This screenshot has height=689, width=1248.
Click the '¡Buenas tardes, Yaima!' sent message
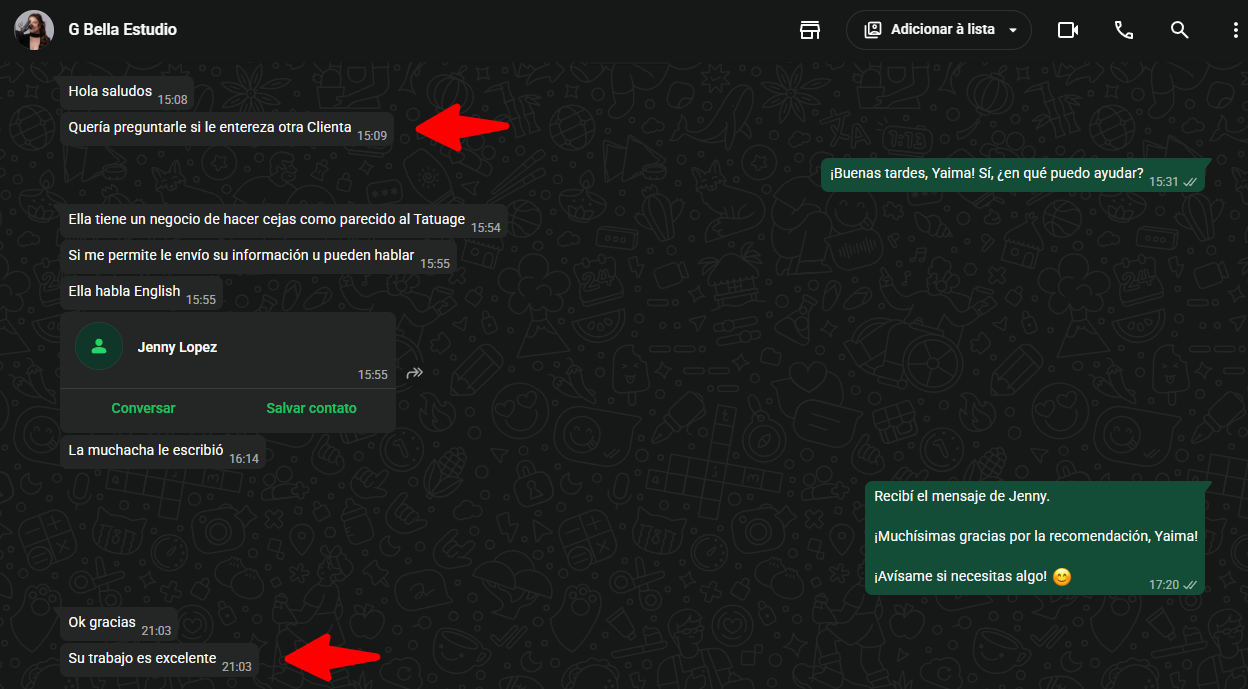coord(1013,174)
